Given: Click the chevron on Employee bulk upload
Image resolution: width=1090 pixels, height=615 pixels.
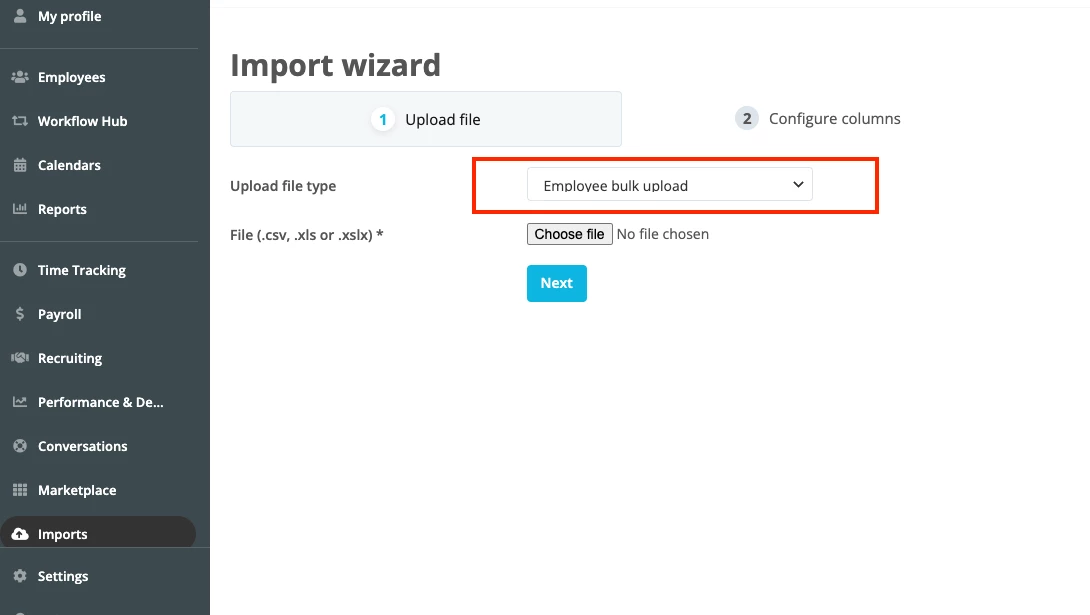Looking at the screenshot, I should (x=798, y=185).
